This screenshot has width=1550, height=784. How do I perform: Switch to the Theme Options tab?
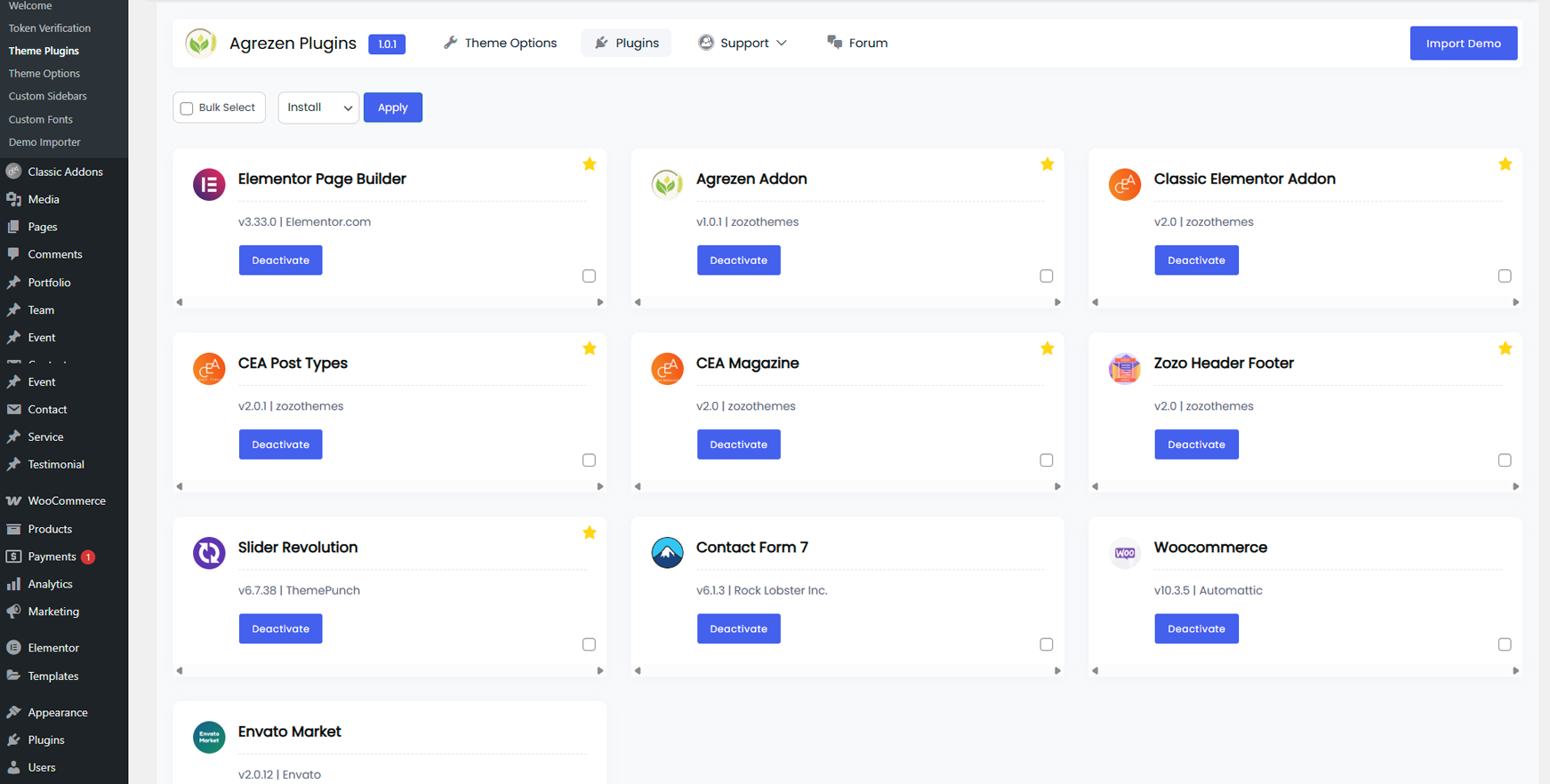point(500,43)
